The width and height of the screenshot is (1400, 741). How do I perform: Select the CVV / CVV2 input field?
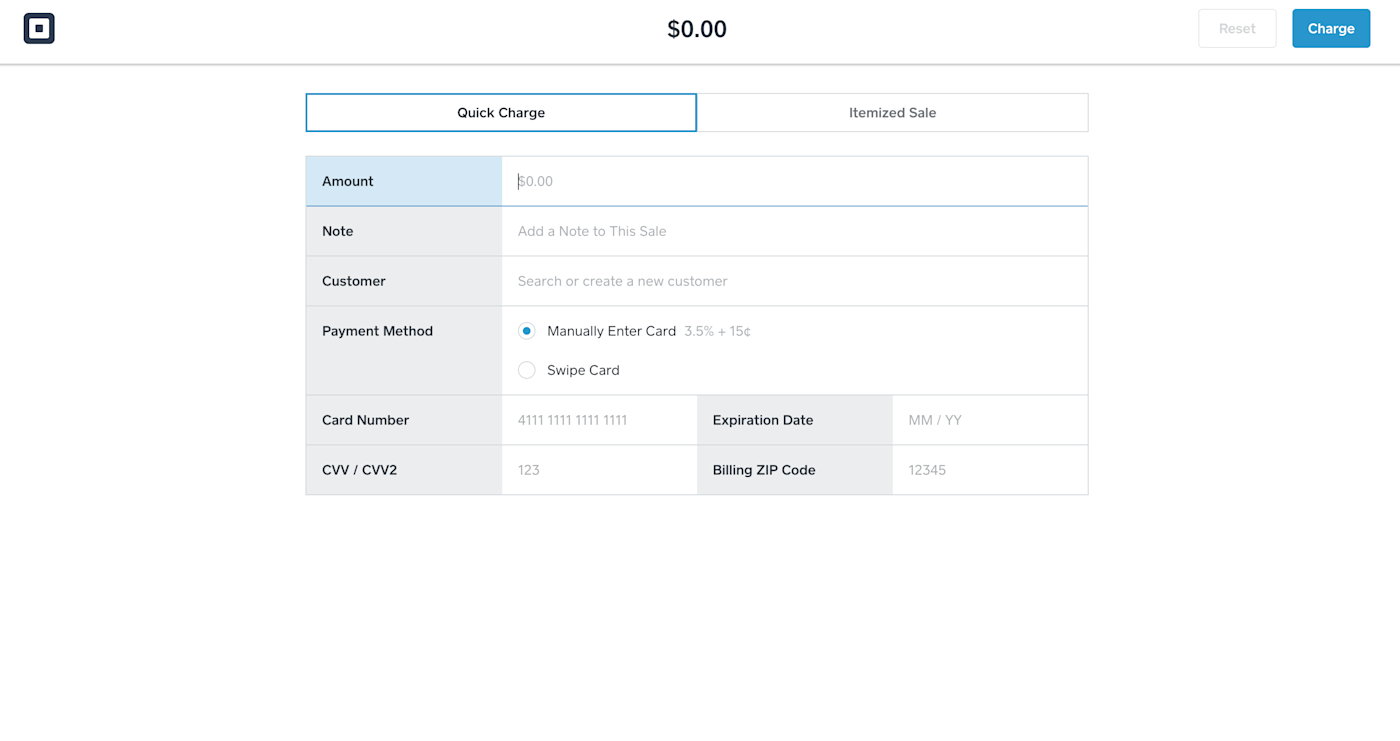pyautogui.click(x=599, y=469)
